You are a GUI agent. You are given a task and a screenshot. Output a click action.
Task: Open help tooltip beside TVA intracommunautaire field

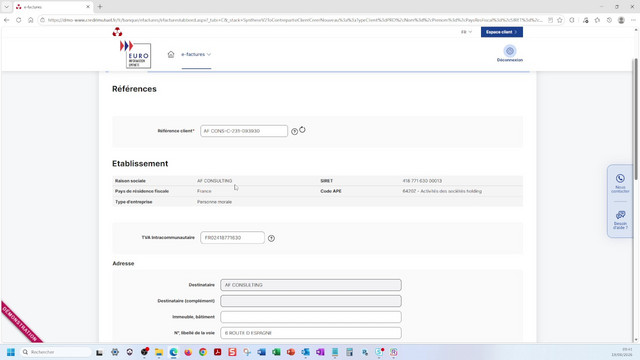pyautogui.click(x=271, y=238)
